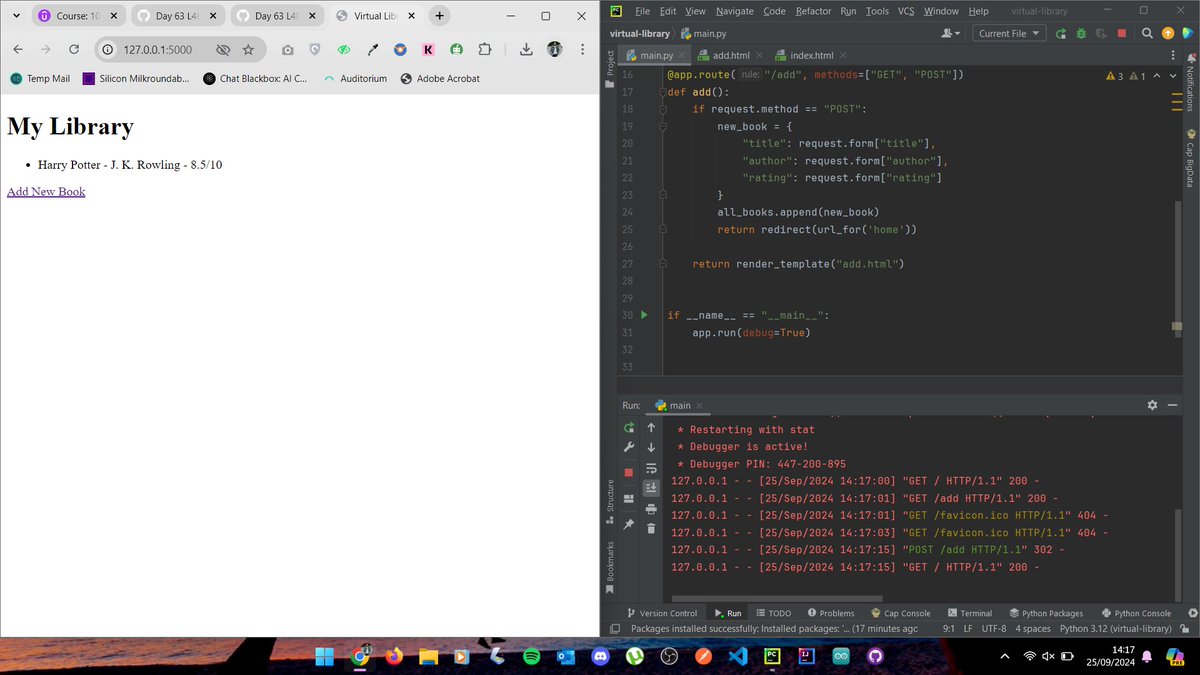Bookmark this page with star icon

(248, 50)
